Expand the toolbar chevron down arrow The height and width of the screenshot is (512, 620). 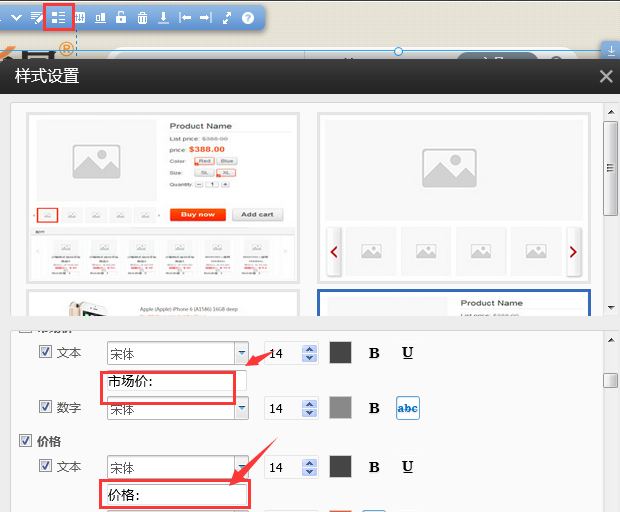click(x=16, y=18)
